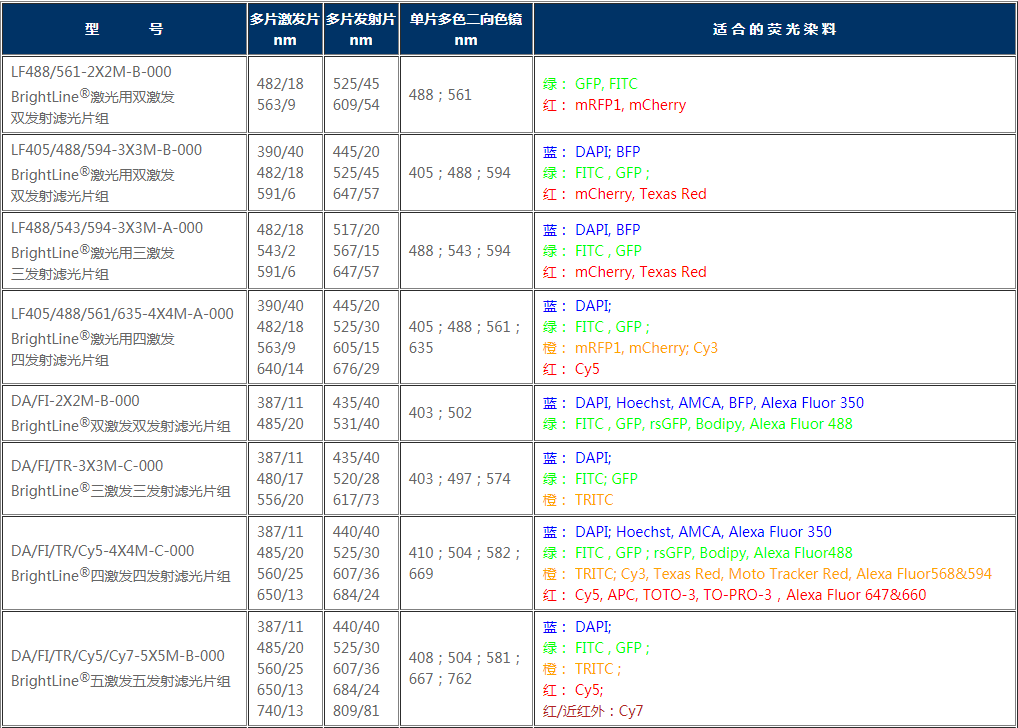Click excitation value 640/14

[280, 369]
